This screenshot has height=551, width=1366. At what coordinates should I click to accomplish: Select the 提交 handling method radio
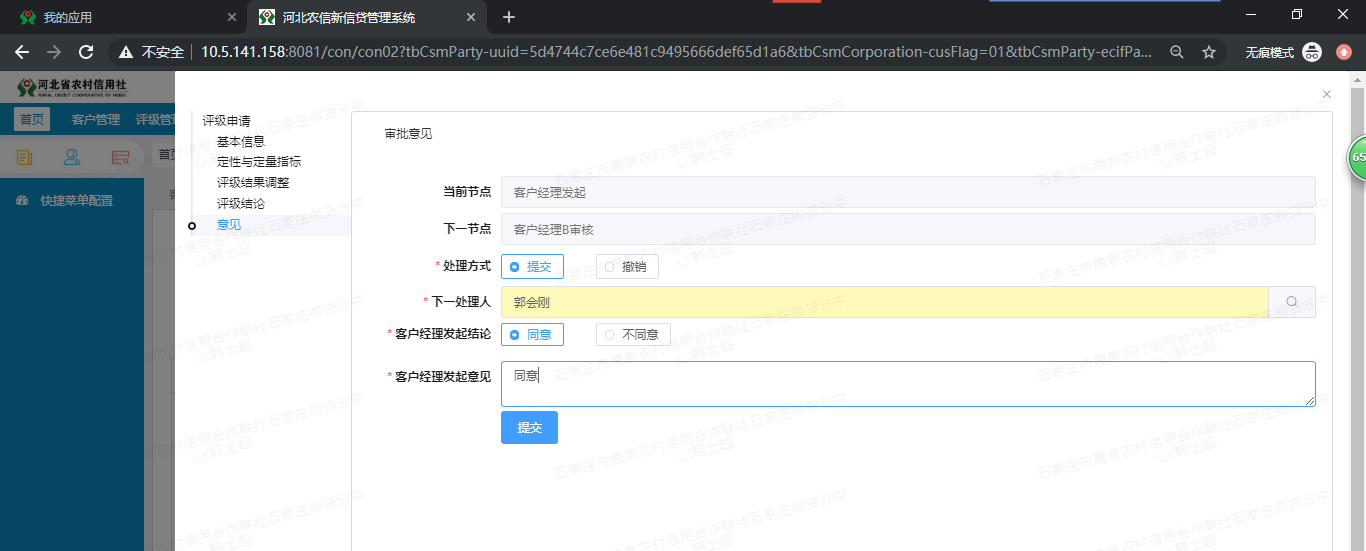[532, 266]
